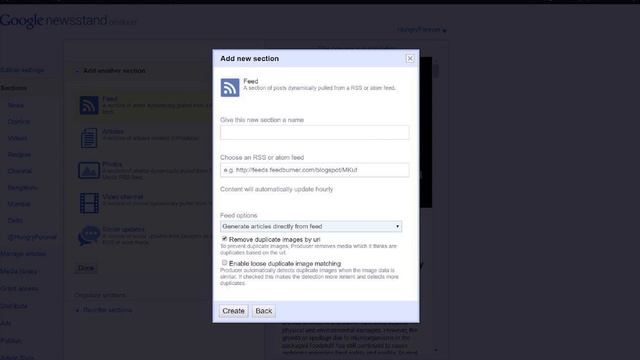This screenshot has width=640, height=360.
Task: Open the News section in sidebar
Action: (x=16, y=105)
